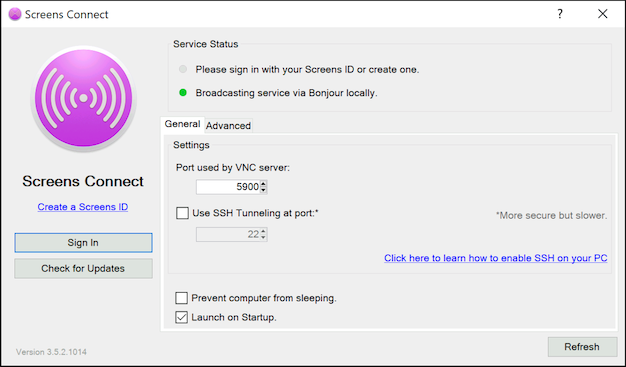Click 'Broadcasting service via Bonjour locally.' text
The height and width of the screenshot is (367, 626).
[286, 93]
